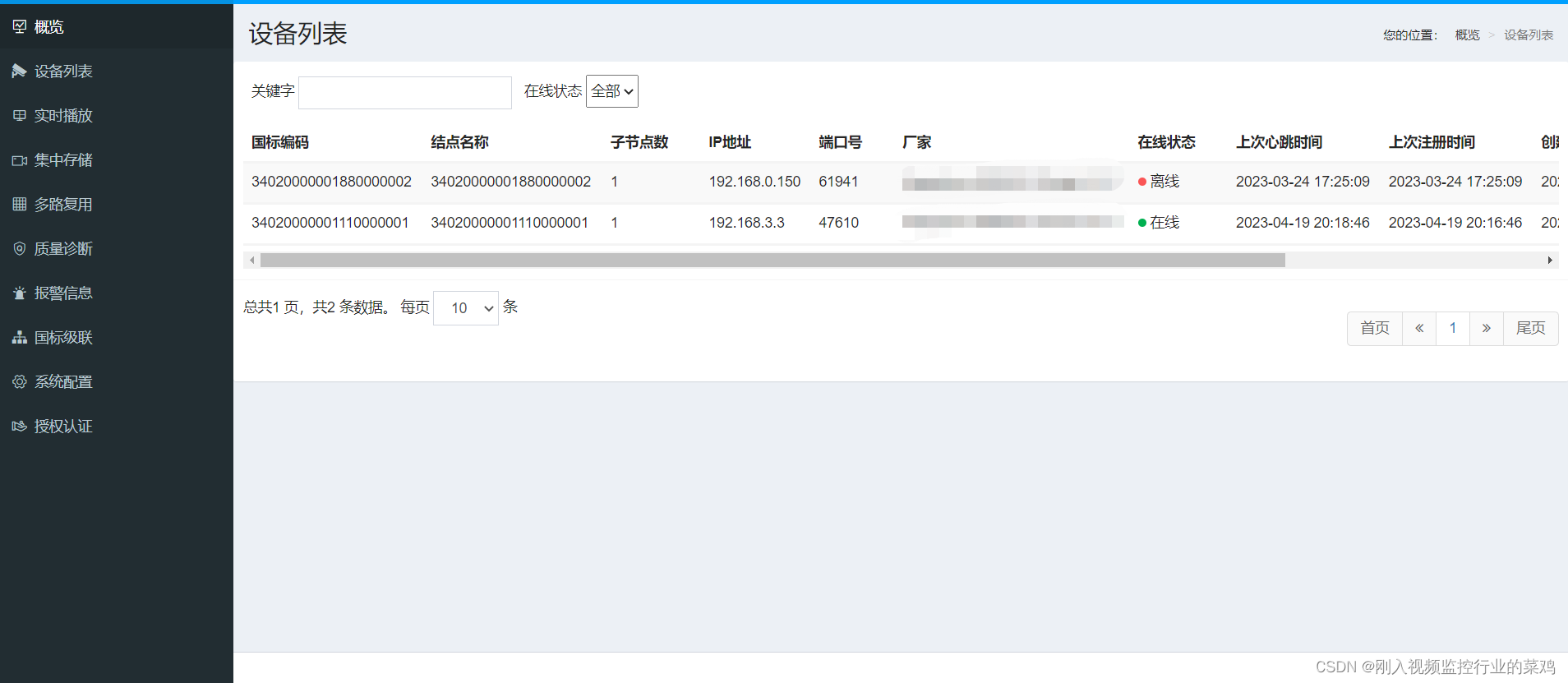The height and width of the screenshot is (683, 1568).
Task: Click the previous page « button
Action: point(1419,329)
